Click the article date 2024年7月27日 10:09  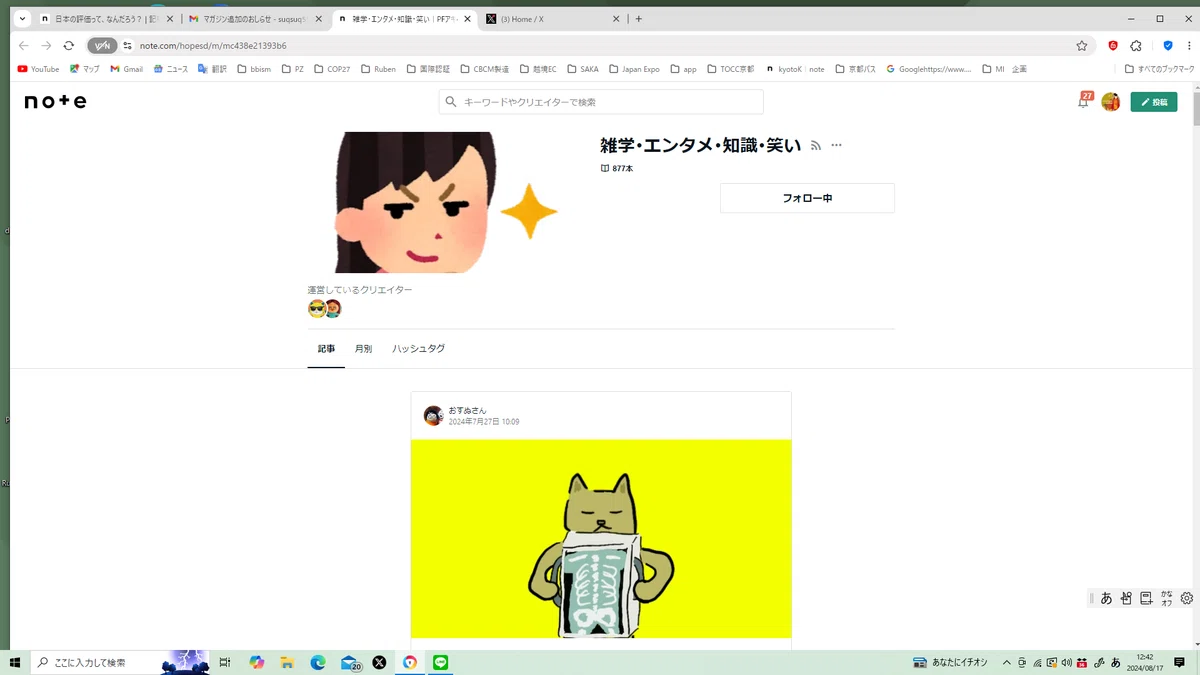click(483, 422)
